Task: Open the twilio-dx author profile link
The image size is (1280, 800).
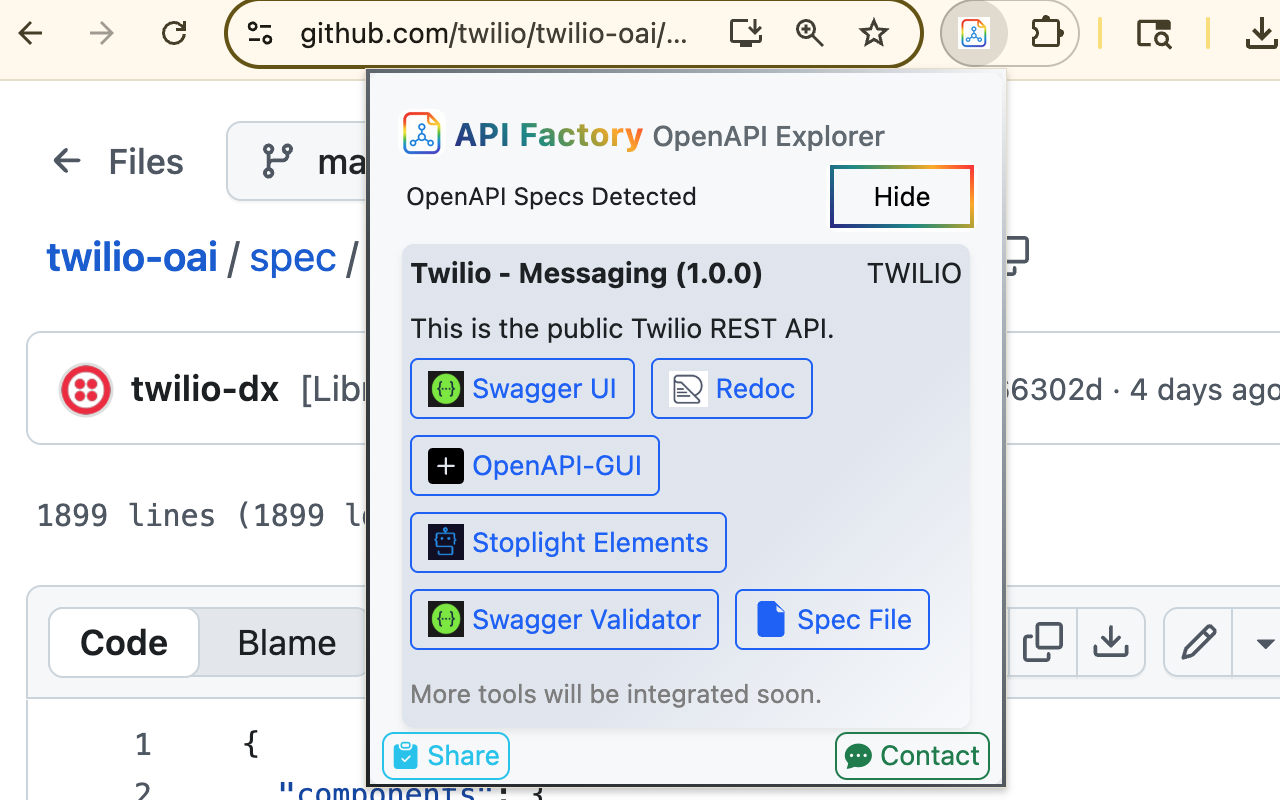Action: (205, 389)
